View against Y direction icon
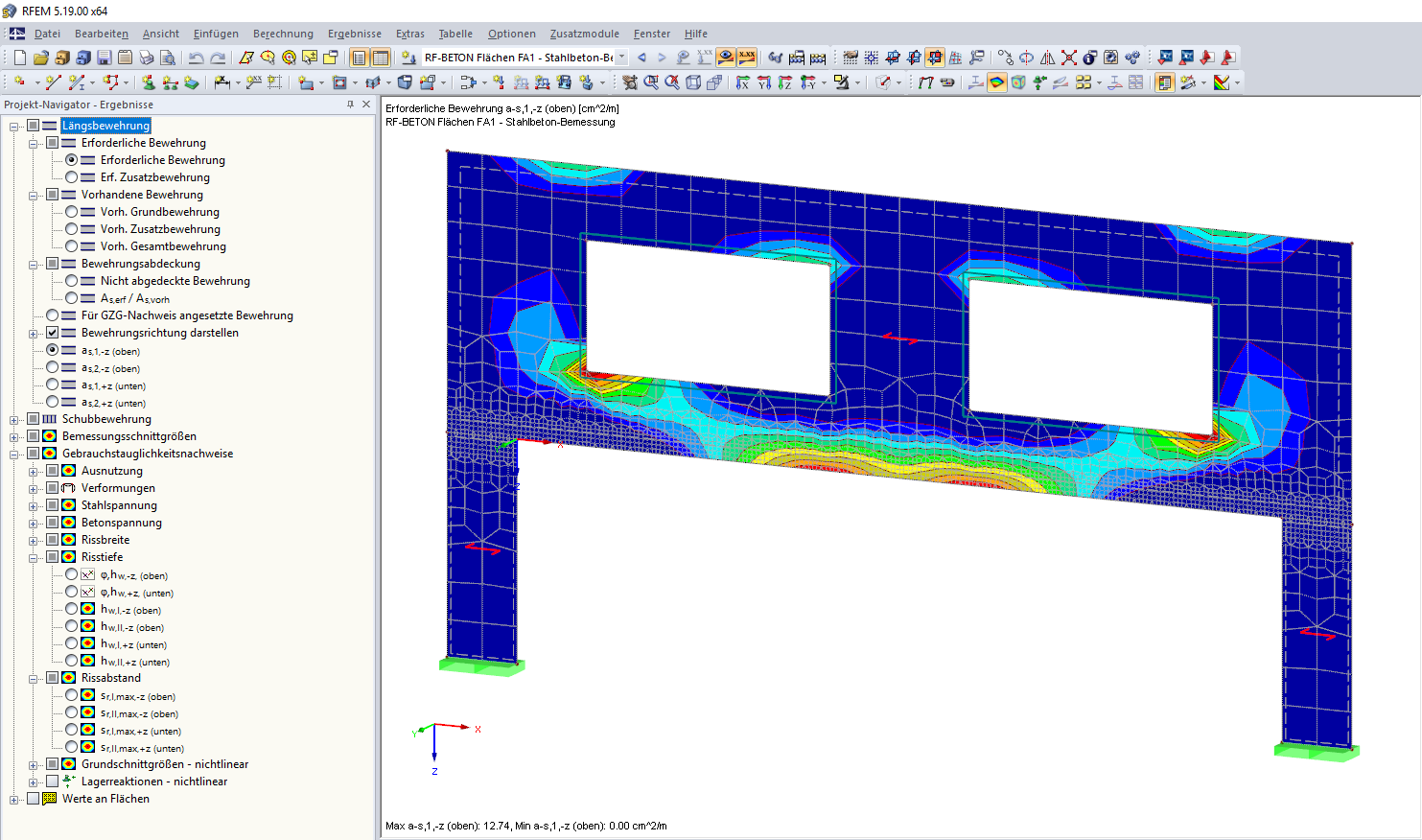This screenshot has height=840, width=1422. (x=808, y=82)
